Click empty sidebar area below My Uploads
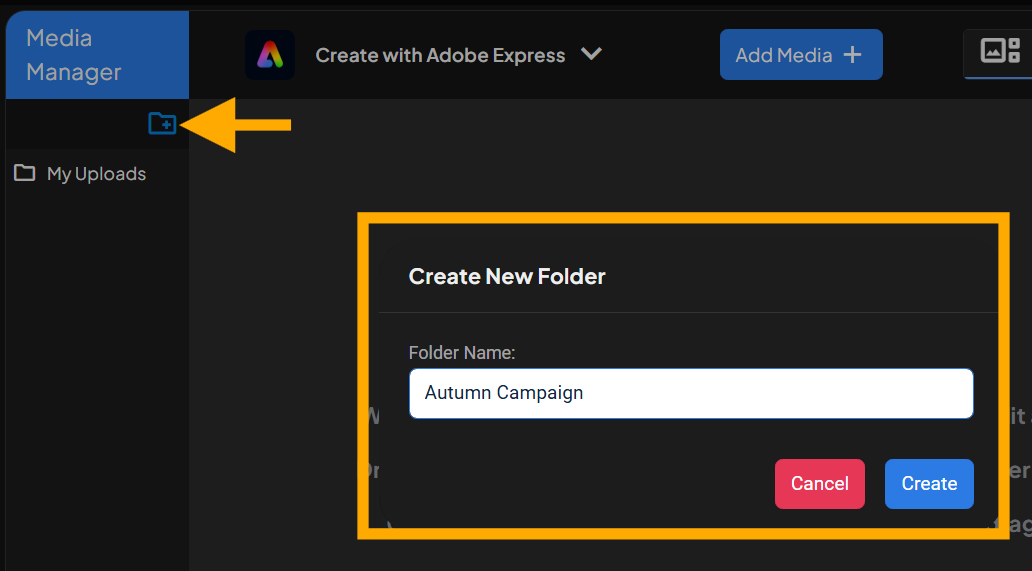The width and height of the screenshot is (1032, 571). coord(97,380)
